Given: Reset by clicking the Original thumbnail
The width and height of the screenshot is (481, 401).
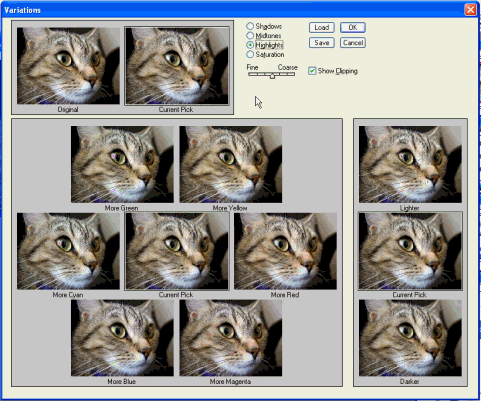Looking at the screenshot, I should (68, 66).
